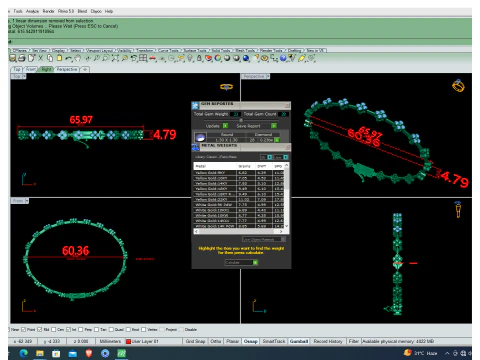Image resolution: width=480 pixels, height=360 pixels.
Task: Open the Mail app from the taskbar
Action: [73, 353]
